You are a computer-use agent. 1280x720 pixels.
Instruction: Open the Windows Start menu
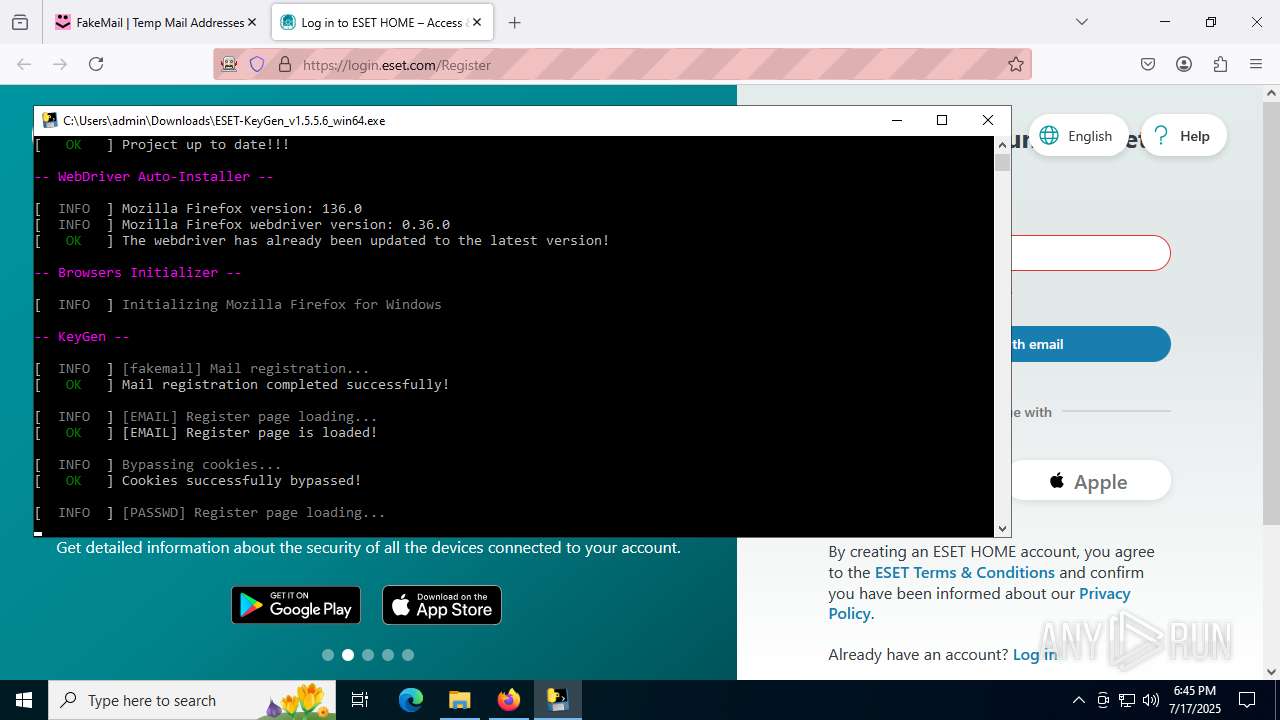[24, 700]
